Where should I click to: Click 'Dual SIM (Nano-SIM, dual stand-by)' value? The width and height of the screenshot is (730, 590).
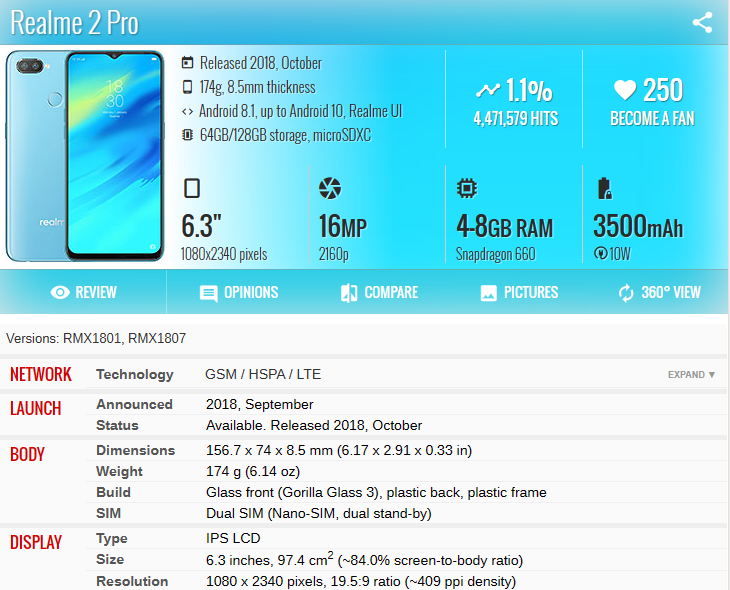pos(318,513)
